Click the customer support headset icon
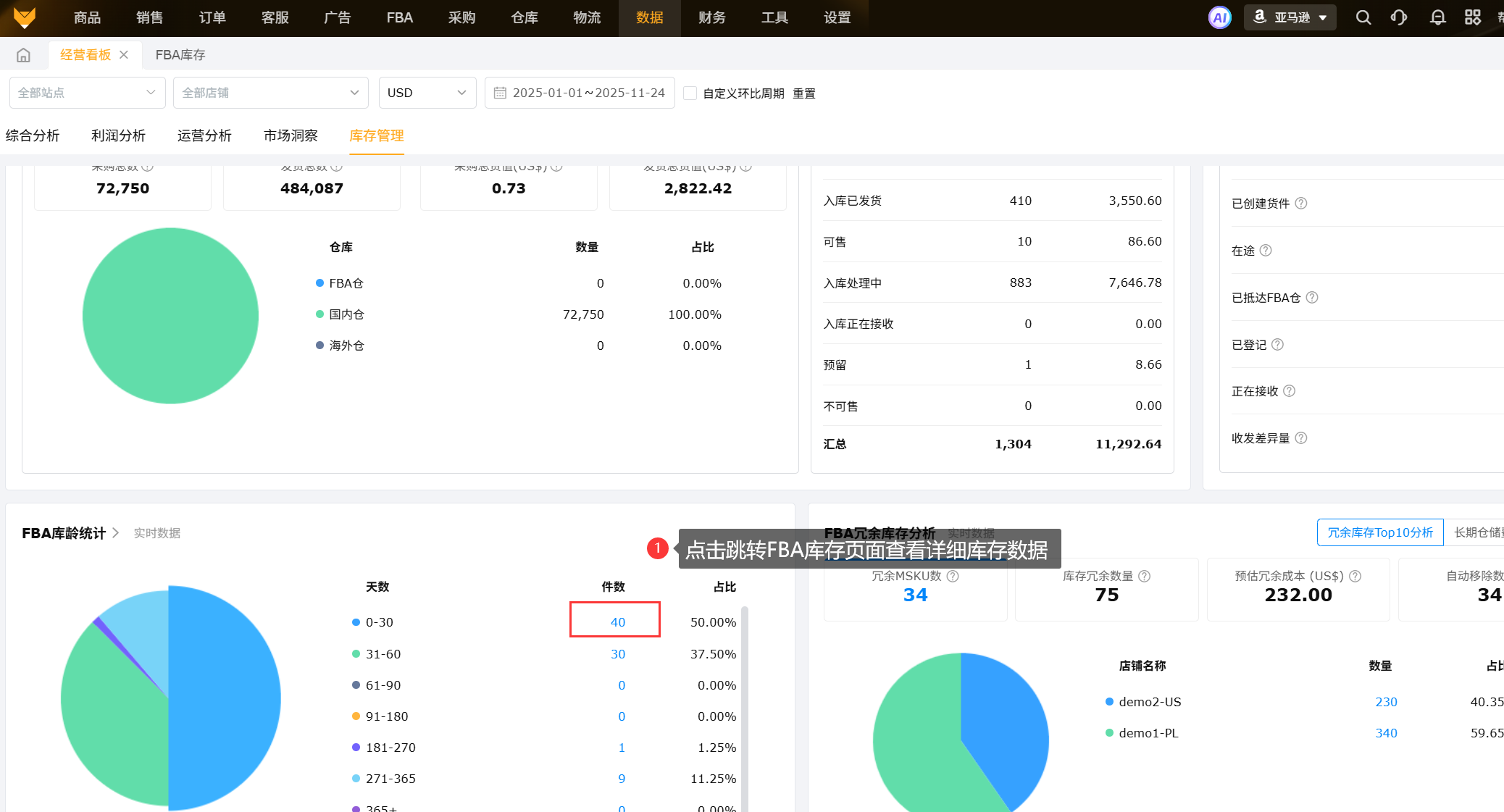 [1399, 17]
